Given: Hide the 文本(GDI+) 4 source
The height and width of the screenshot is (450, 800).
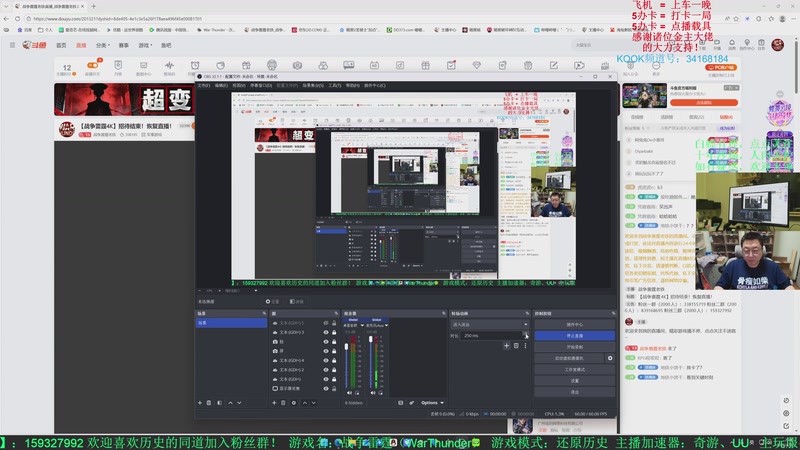Looking at the screenshot, I should coord(326,360).
